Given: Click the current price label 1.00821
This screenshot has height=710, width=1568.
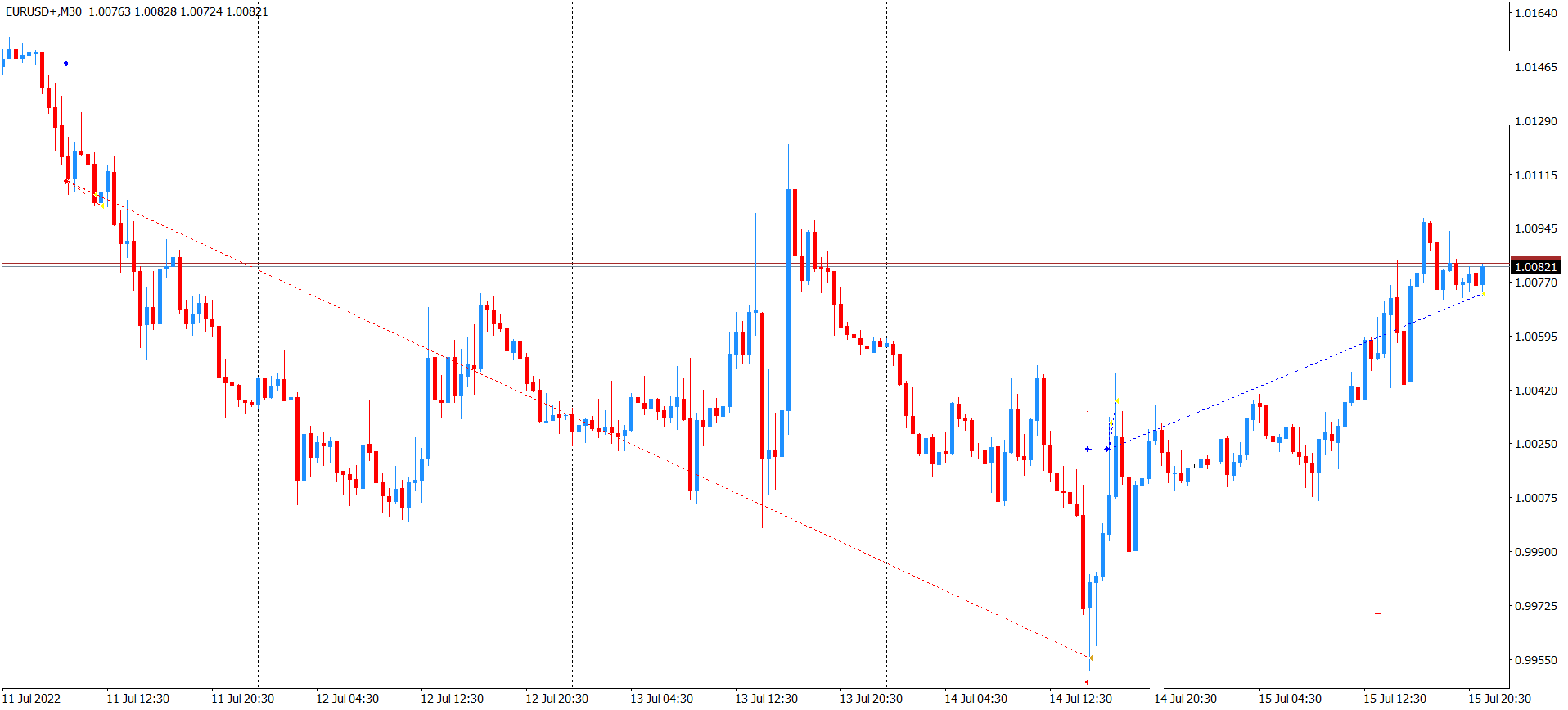Looking at the screenshot, I should pos(1536,267).
